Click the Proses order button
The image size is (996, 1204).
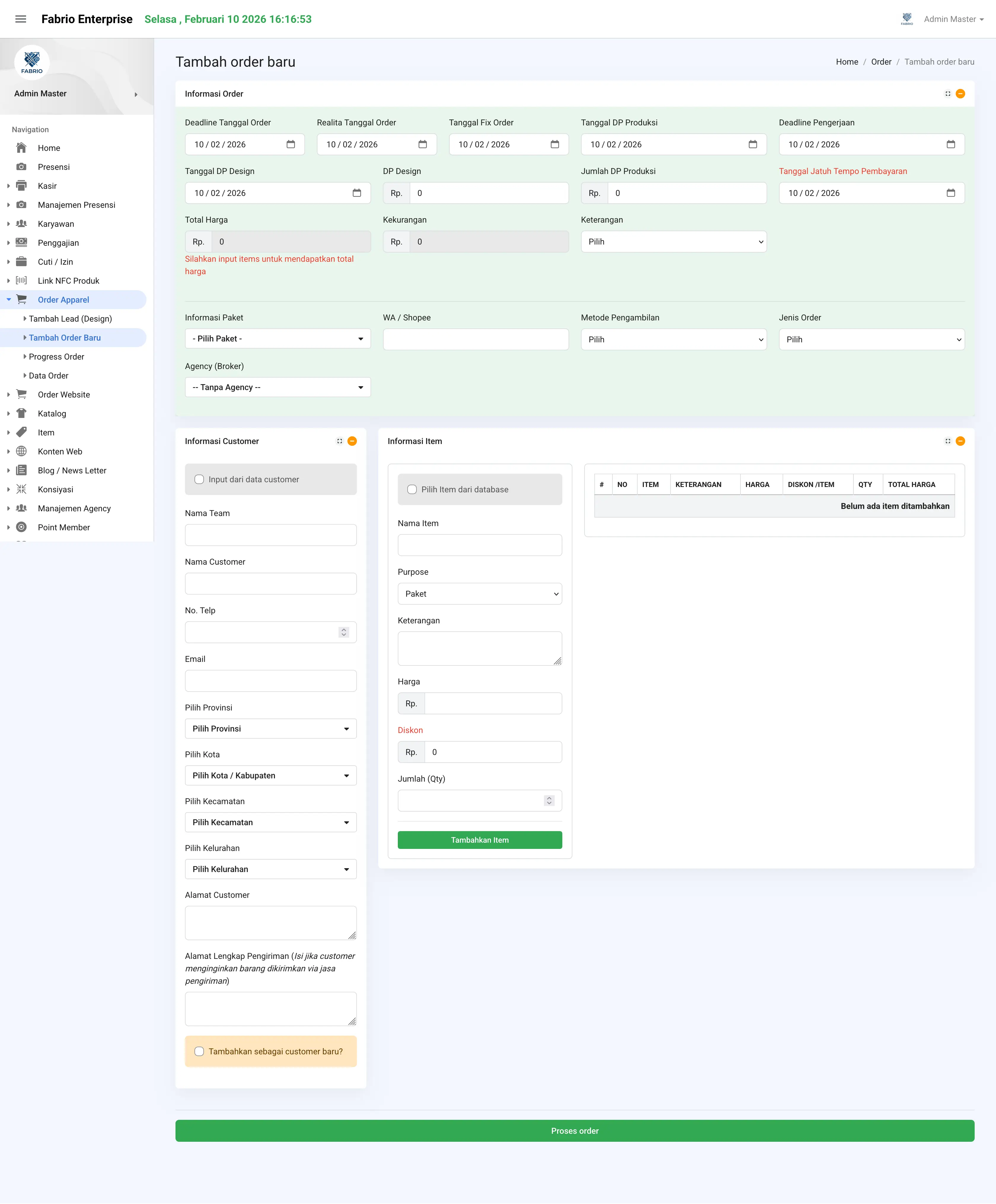point(574,1130)
